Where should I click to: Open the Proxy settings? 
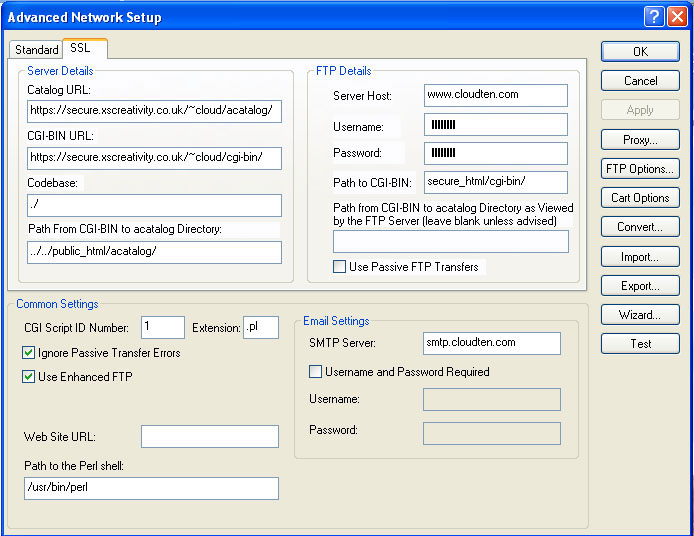pyautogui.click(x=640, y=140)
